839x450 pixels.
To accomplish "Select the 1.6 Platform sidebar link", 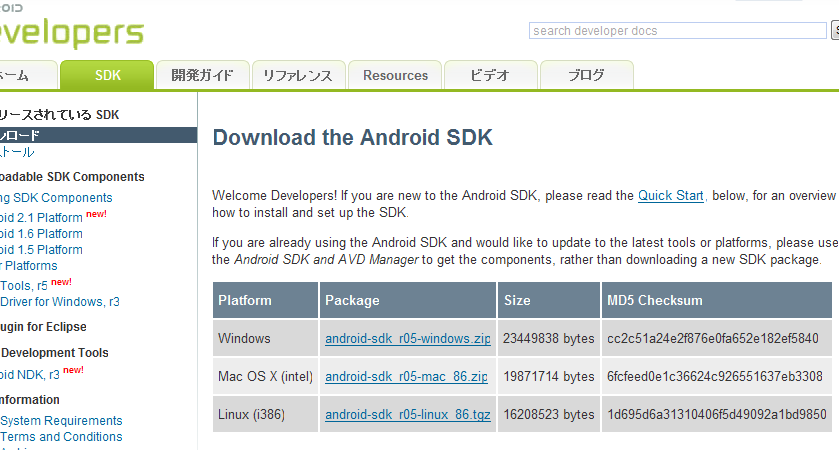I will coord(42,234).
